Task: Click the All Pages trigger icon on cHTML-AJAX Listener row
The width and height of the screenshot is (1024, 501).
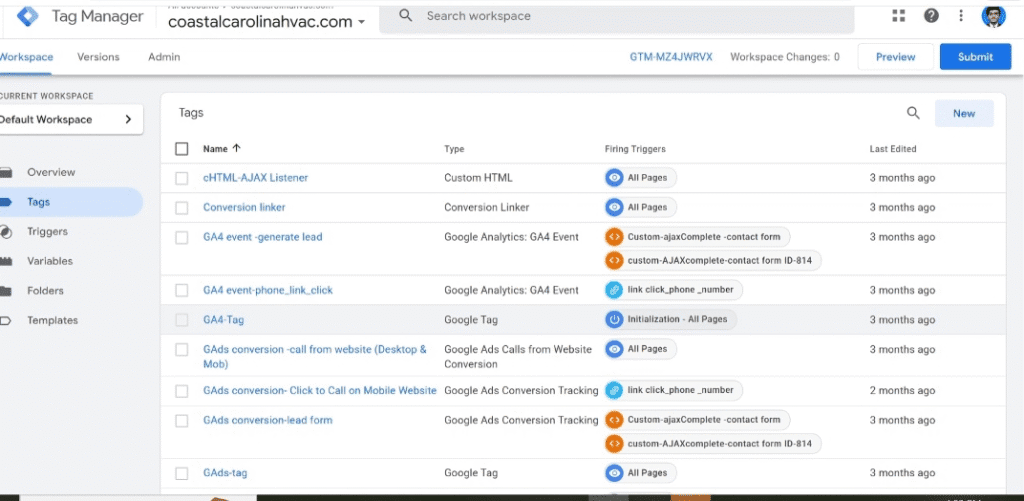Action: coord(614,178)
